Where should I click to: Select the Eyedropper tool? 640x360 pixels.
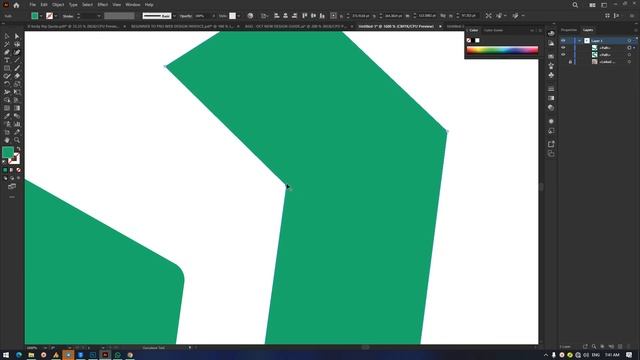pyautogui.click(x=7, y=116)
